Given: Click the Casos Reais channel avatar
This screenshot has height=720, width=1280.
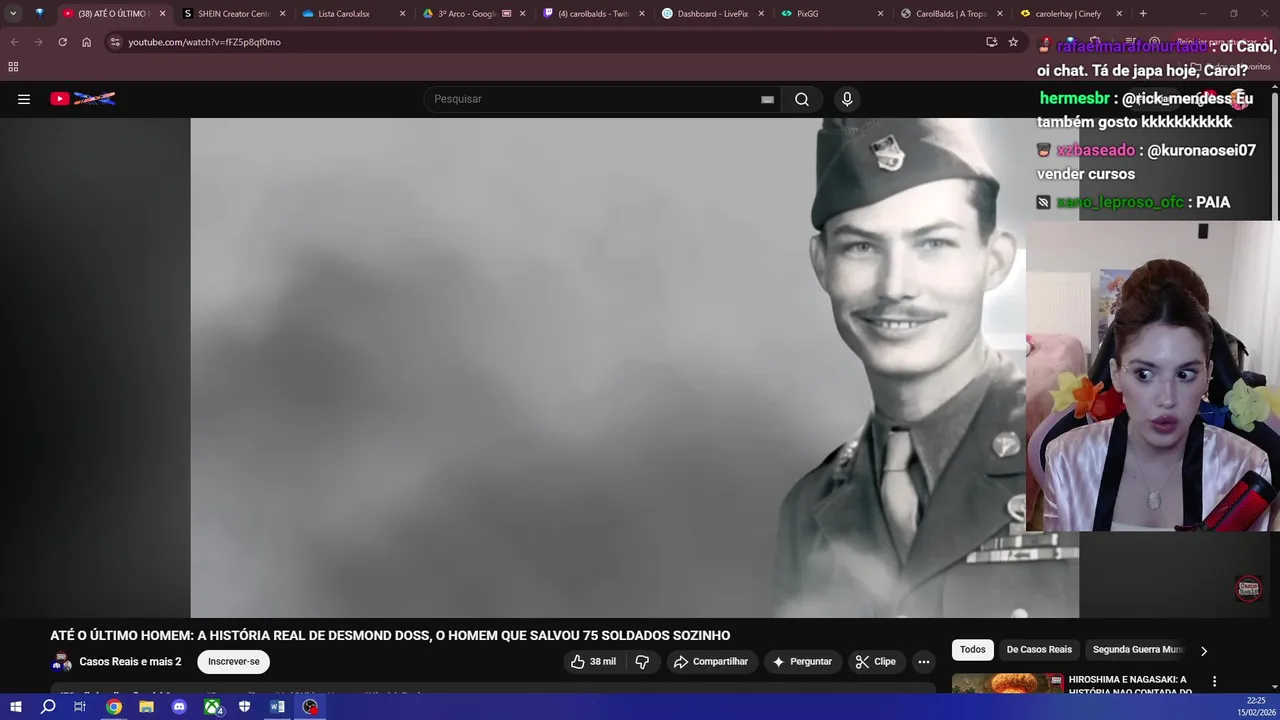Looking at the screenshot, I should pos(62,662).
